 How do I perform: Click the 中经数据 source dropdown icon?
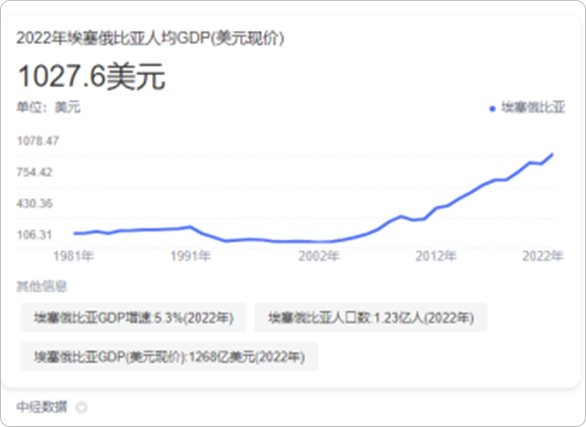click(81, 407)
